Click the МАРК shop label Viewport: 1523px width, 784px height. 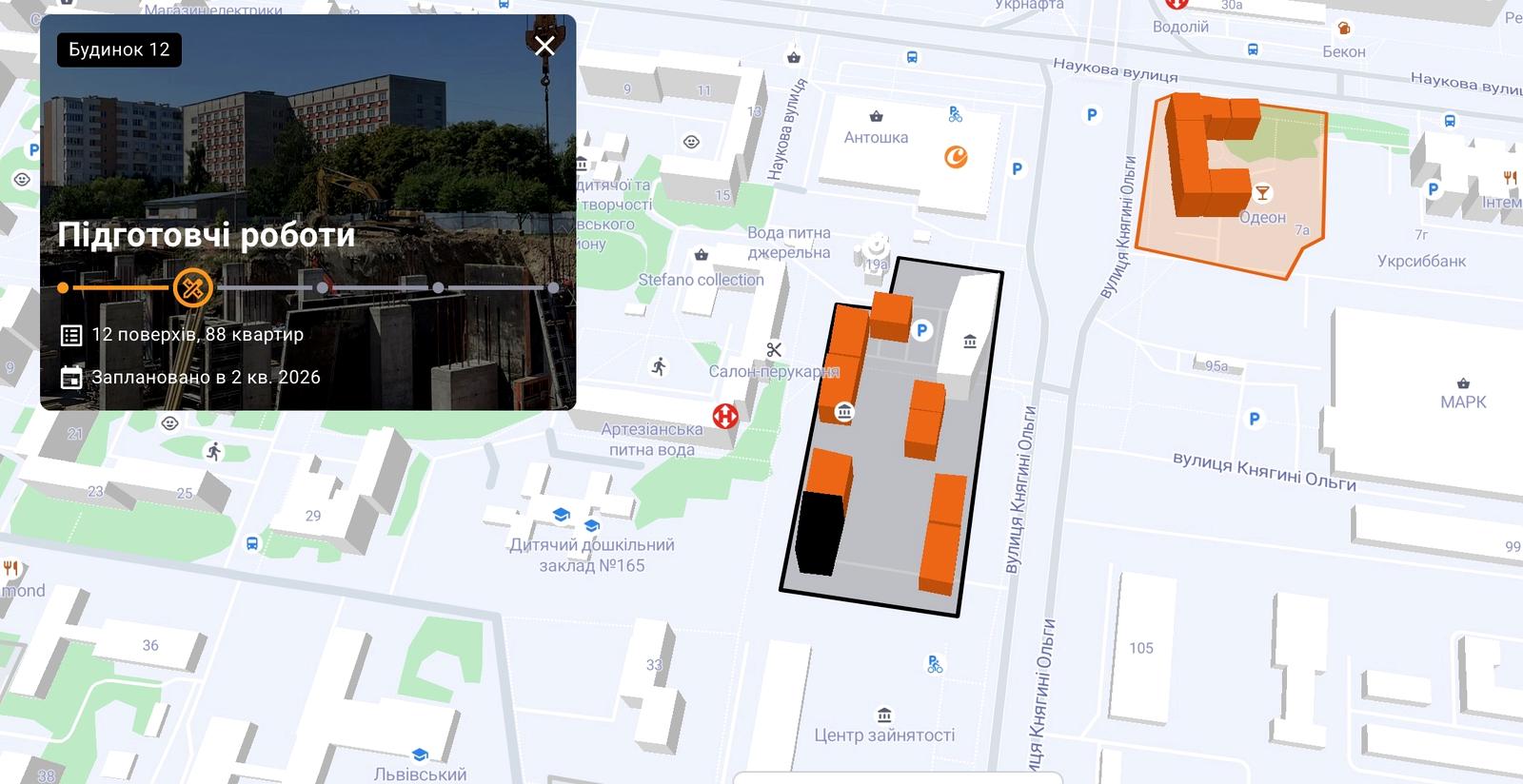[x=1463, y=402]
